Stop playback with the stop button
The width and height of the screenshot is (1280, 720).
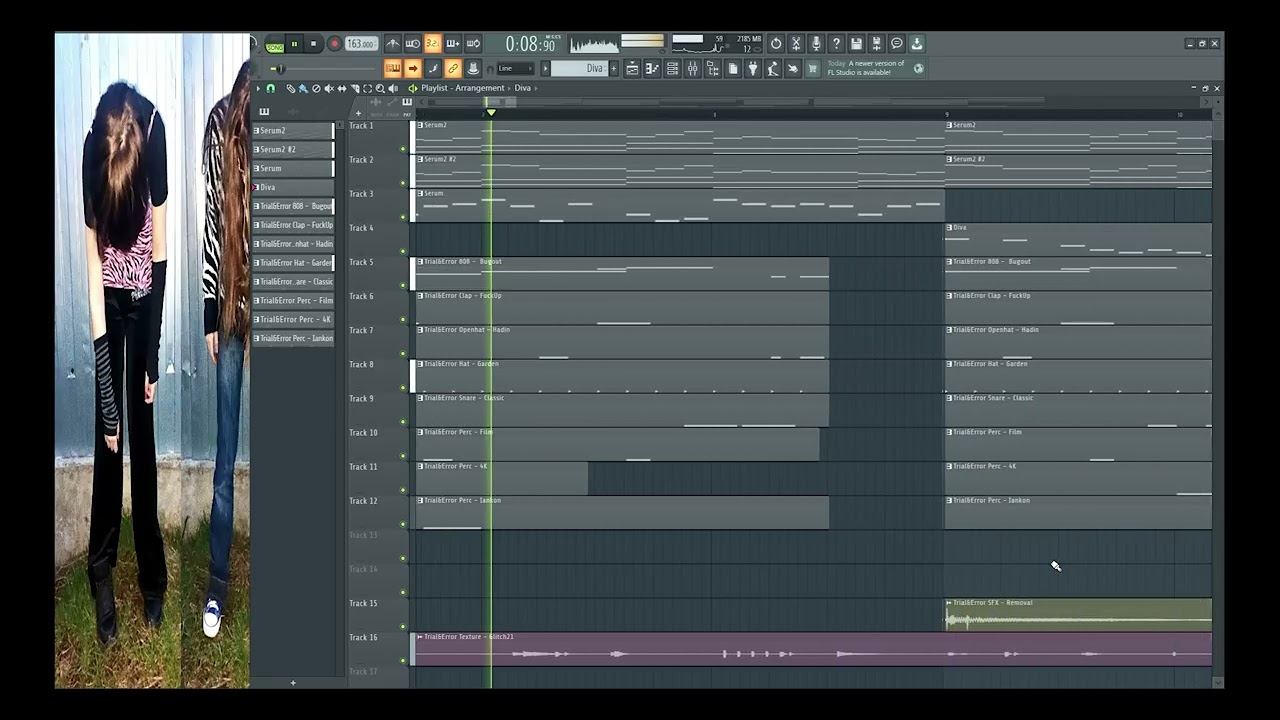[313, 43]
